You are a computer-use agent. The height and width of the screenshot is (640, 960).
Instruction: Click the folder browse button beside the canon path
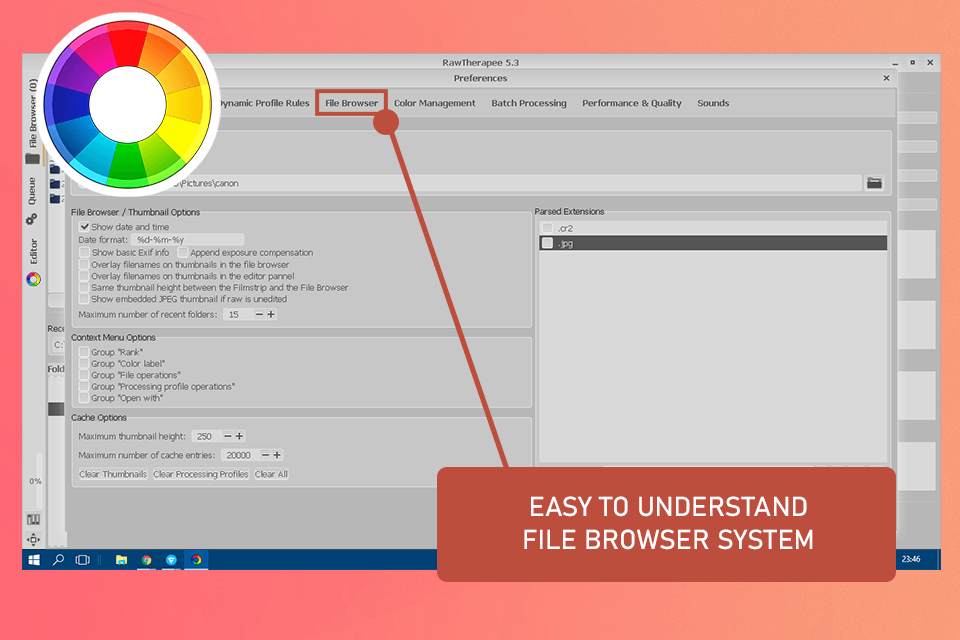tap(874, 183)
